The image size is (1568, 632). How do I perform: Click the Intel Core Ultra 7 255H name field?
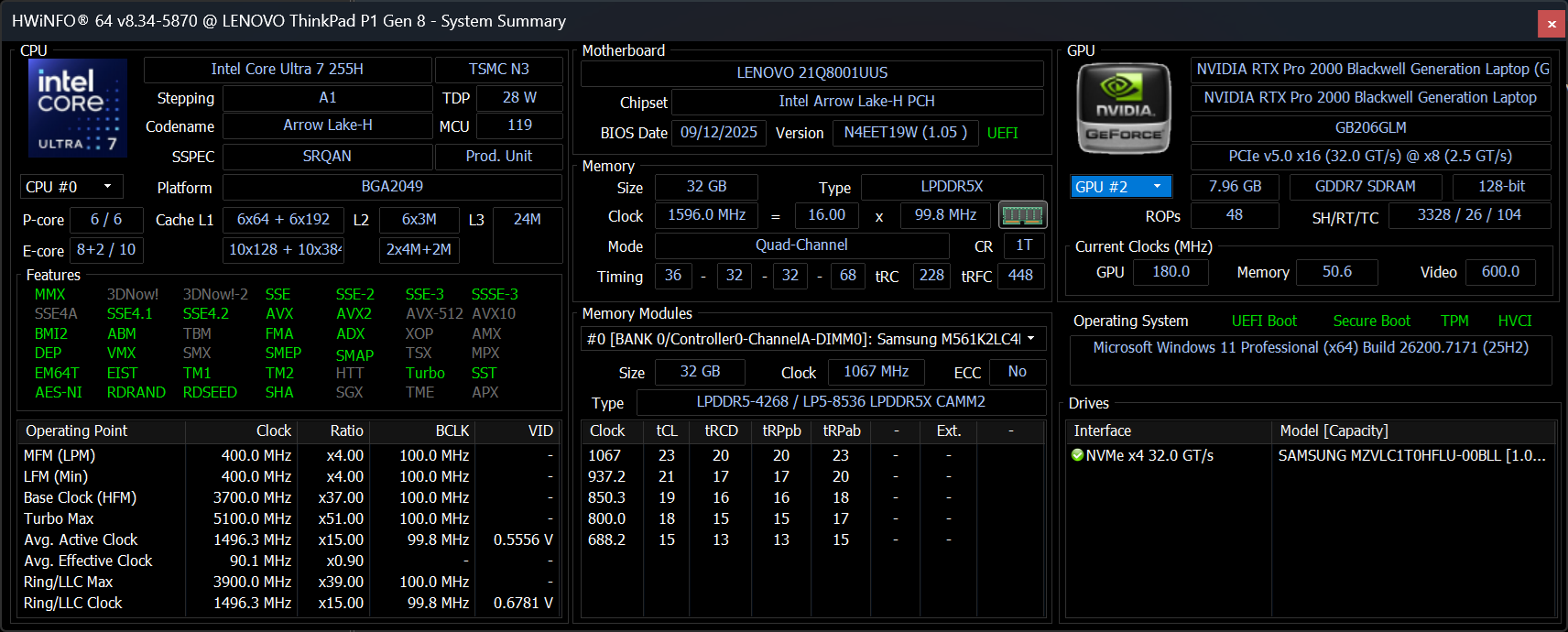[x=287, y=70]
